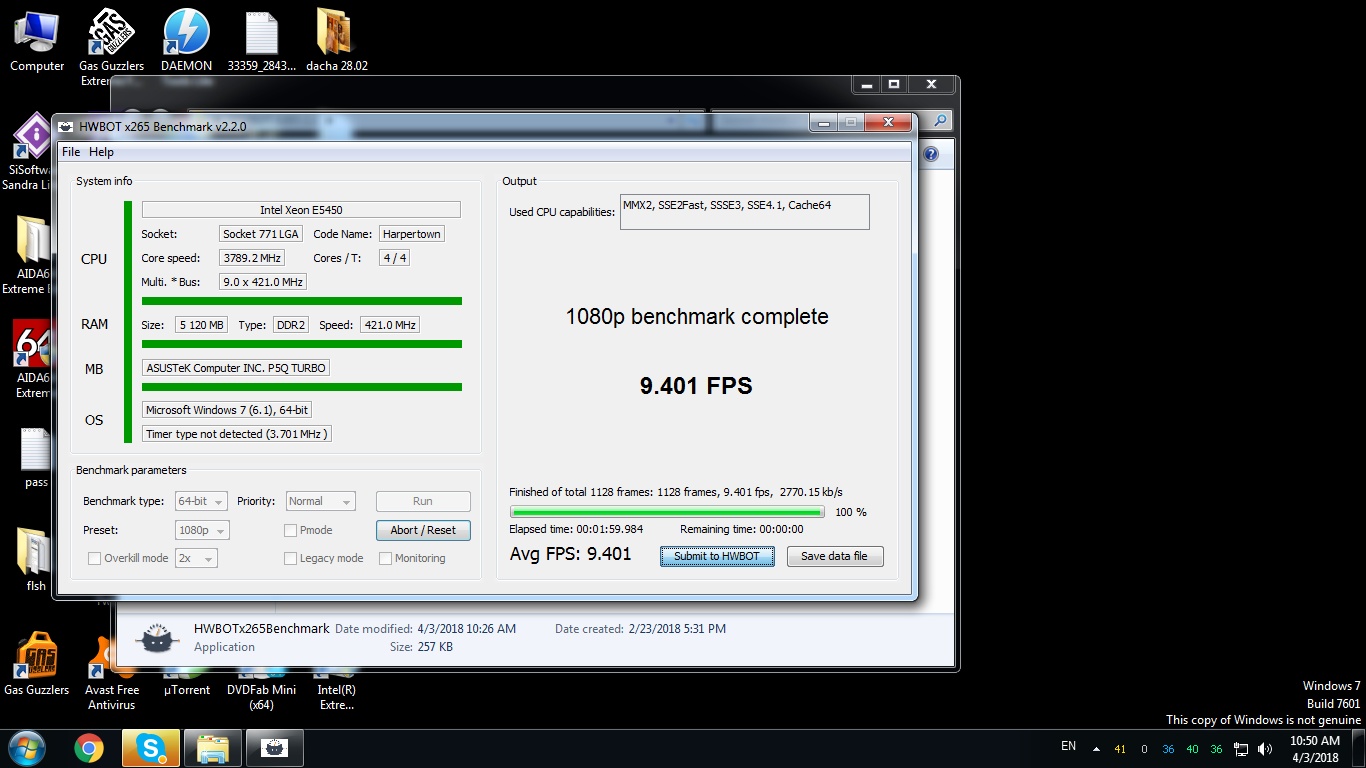Image resolution: width=1366 pixels, height=768 pixels.
Task: Expand the Preset 1080p dropdown
Action: click(x=202, y=530)
